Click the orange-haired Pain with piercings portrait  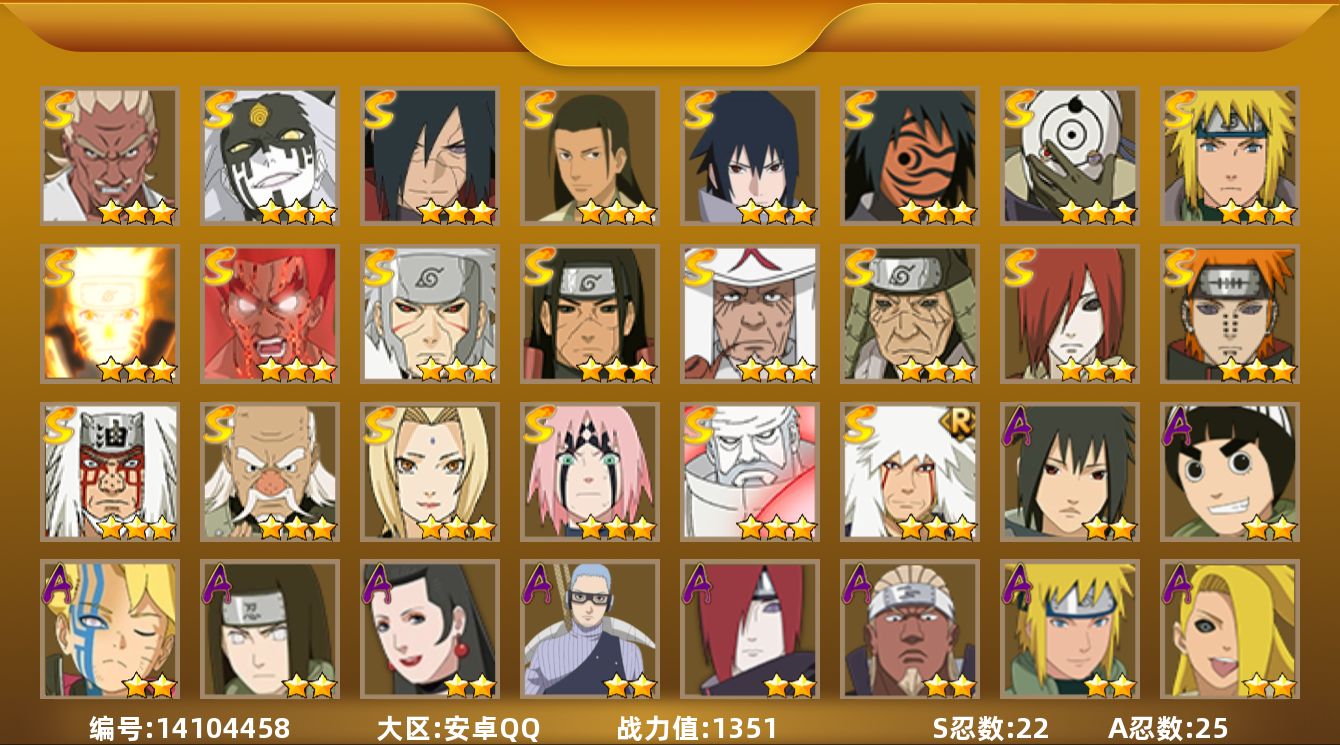click(x=1230, y=314)
